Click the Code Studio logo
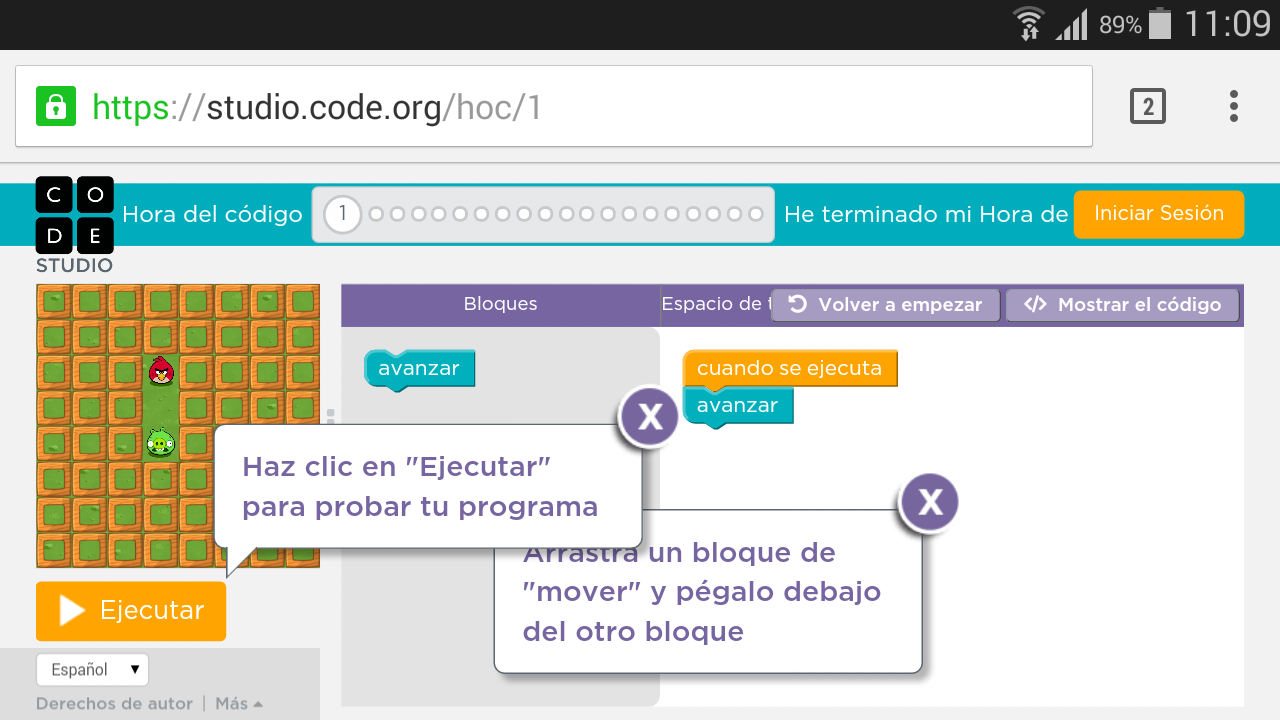The height and width of the screenshot is (720, 1280). coord(75,216)
